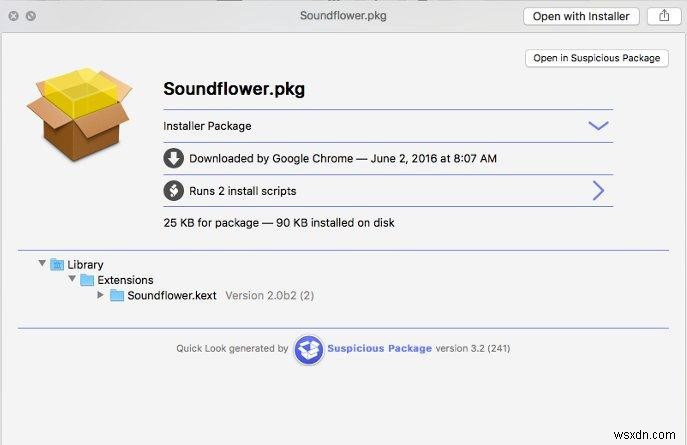Expand the Installer Package down chevron
687x445 pixels.
[x=598, y=126]
